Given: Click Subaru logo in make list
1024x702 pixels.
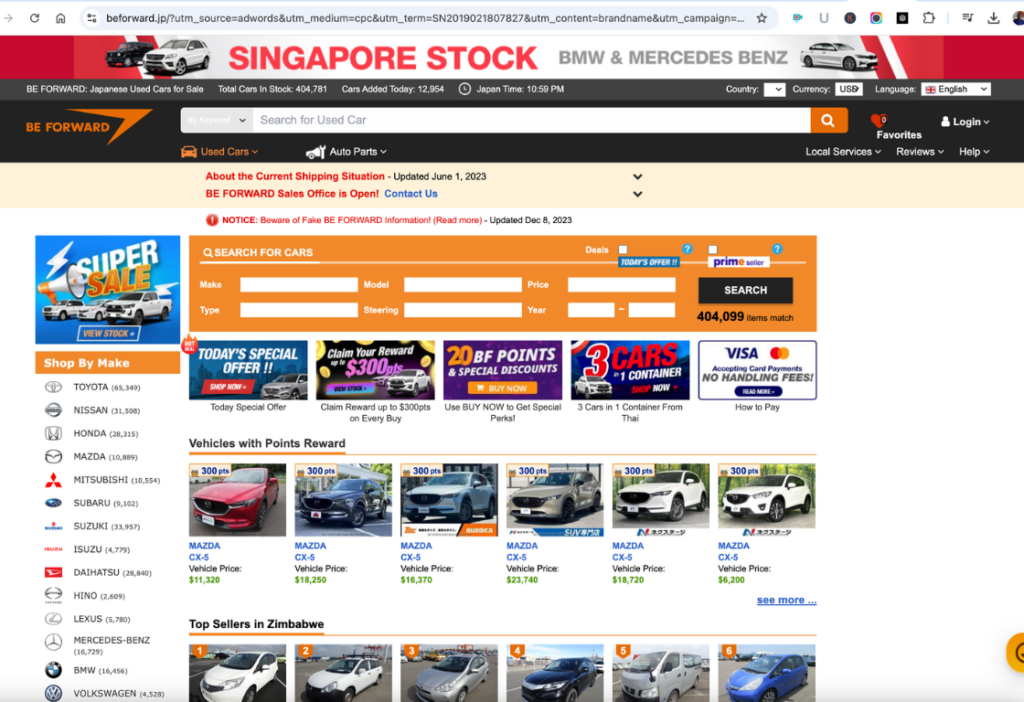Looking at the screenshot, I should (x=53, y=503).
